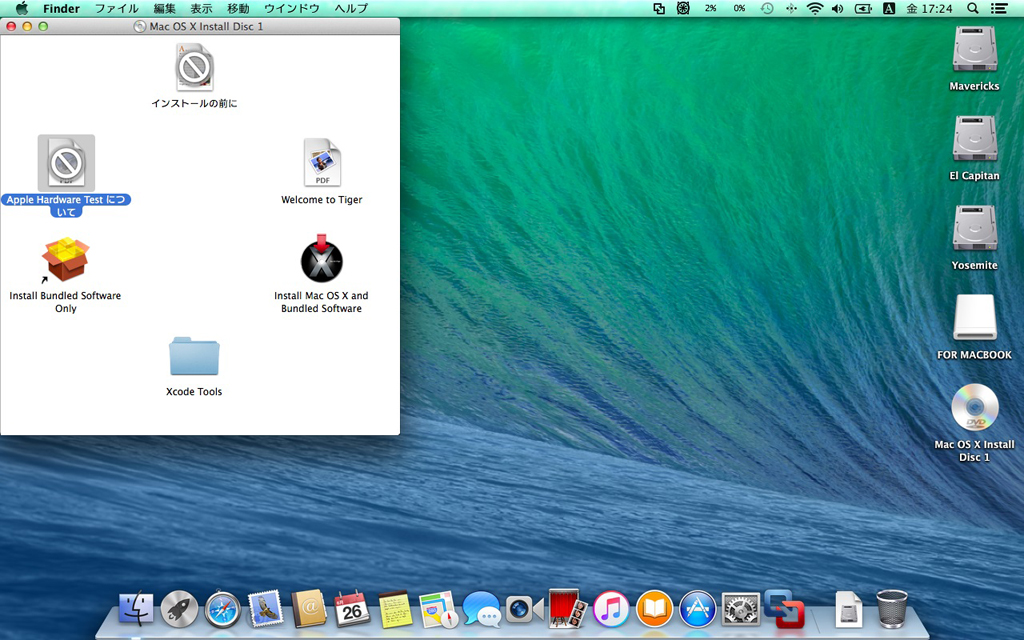Open the Time Machine status menu
This screenshot has height=640, width=1024.
pos(767,8)
